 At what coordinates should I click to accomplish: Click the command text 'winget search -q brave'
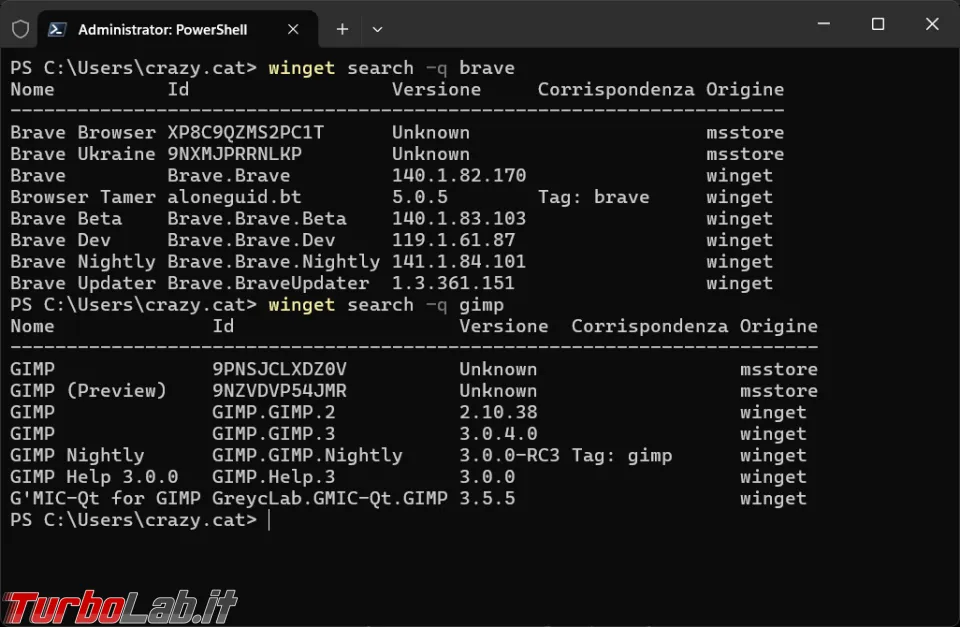pos(391,68)
